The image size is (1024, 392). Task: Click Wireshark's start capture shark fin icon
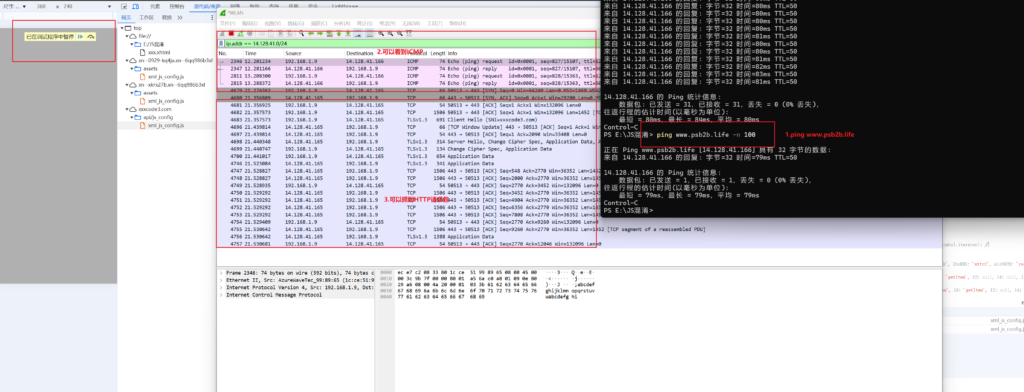222,33
